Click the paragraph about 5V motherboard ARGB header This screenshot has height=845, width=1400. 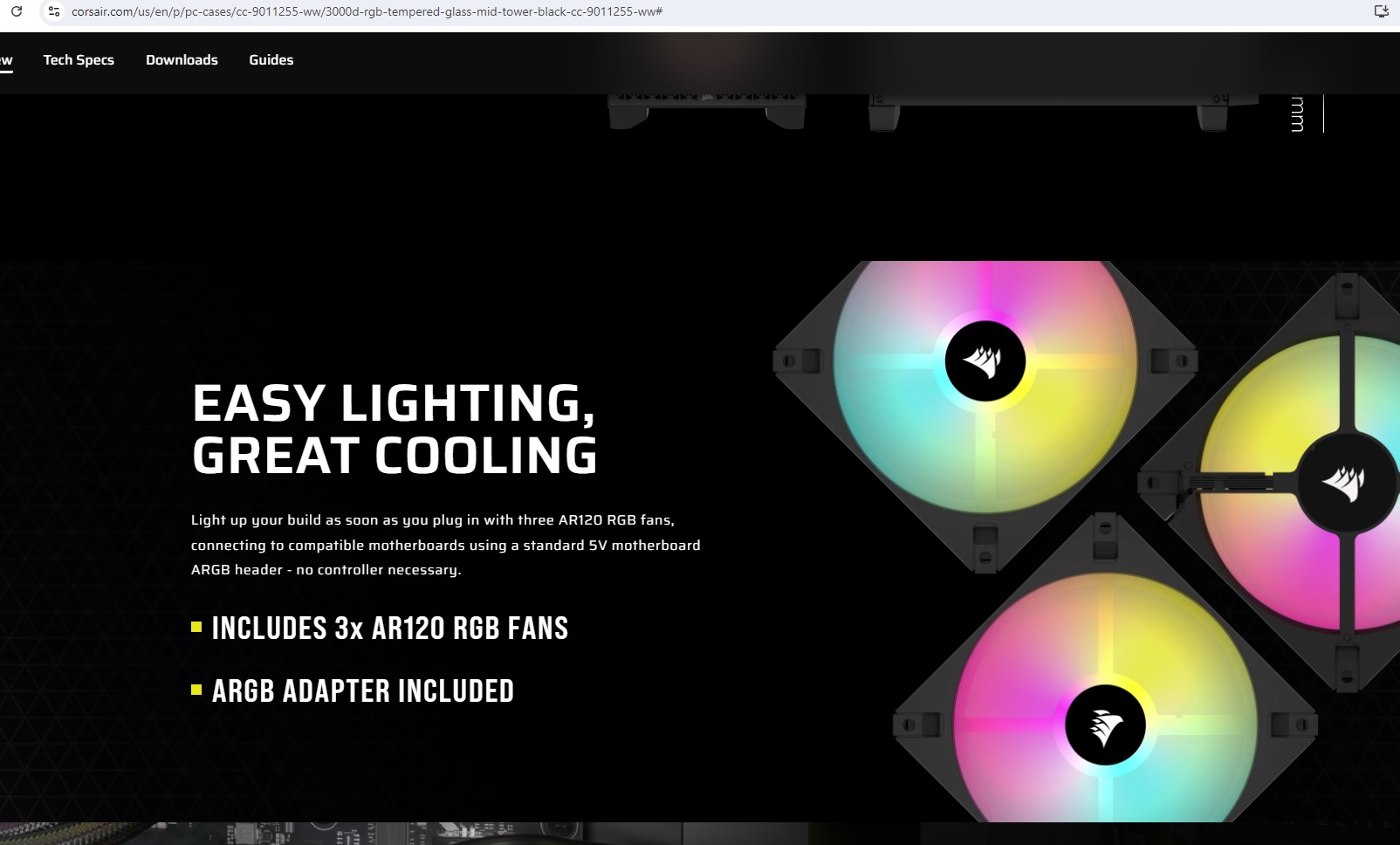(x=446, y=545)
